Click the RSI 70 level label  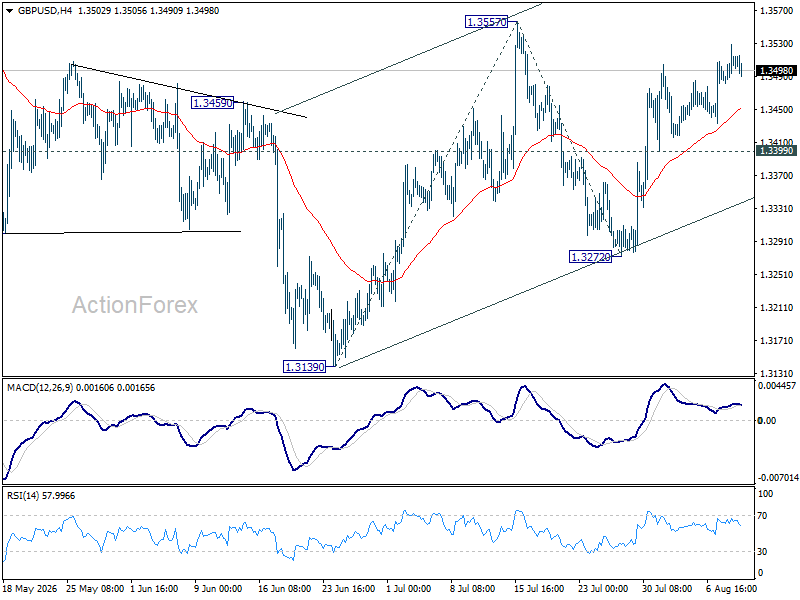click(762, 516)
